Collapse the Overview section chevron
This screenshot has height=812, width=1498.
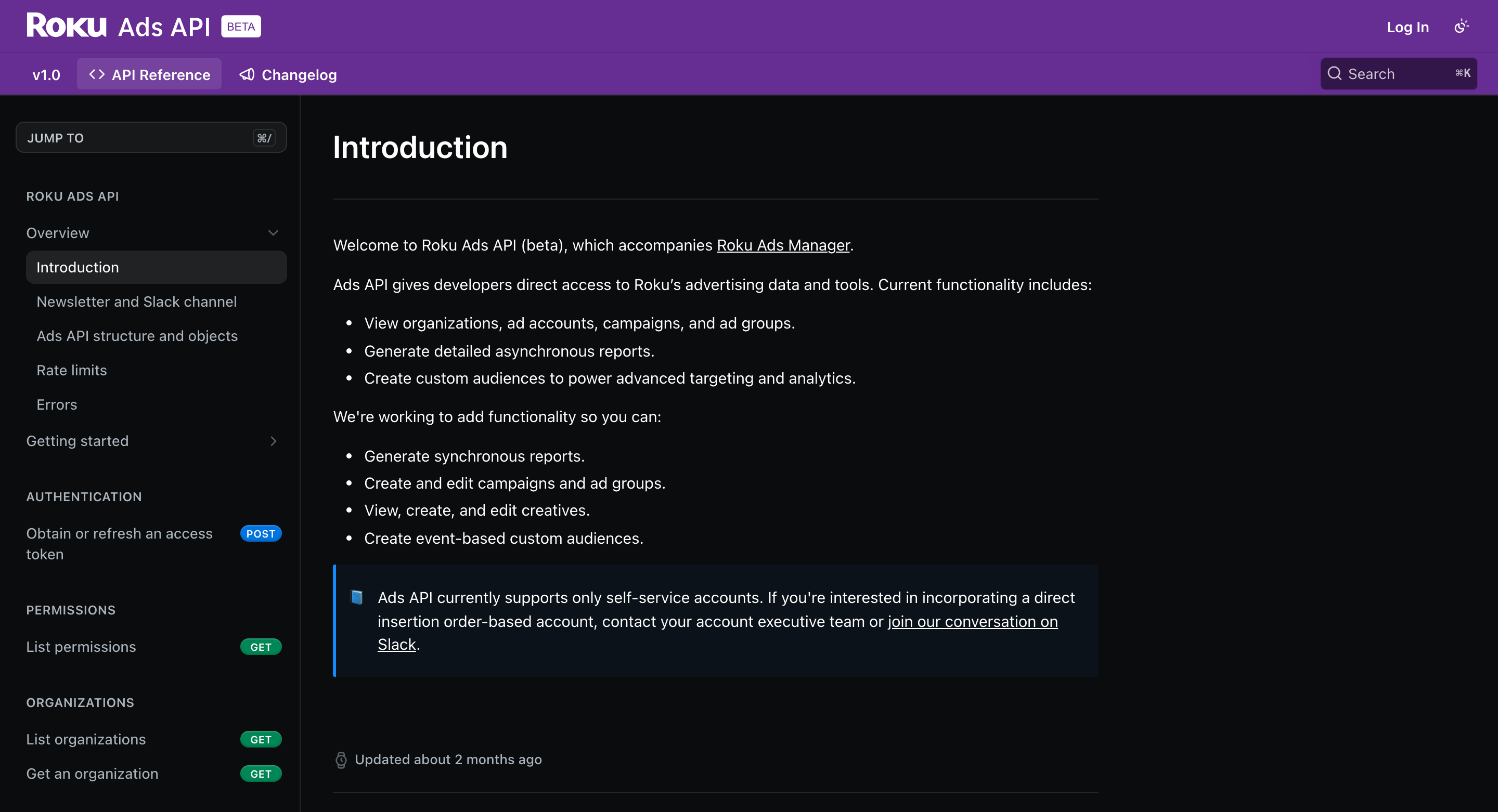273,233
